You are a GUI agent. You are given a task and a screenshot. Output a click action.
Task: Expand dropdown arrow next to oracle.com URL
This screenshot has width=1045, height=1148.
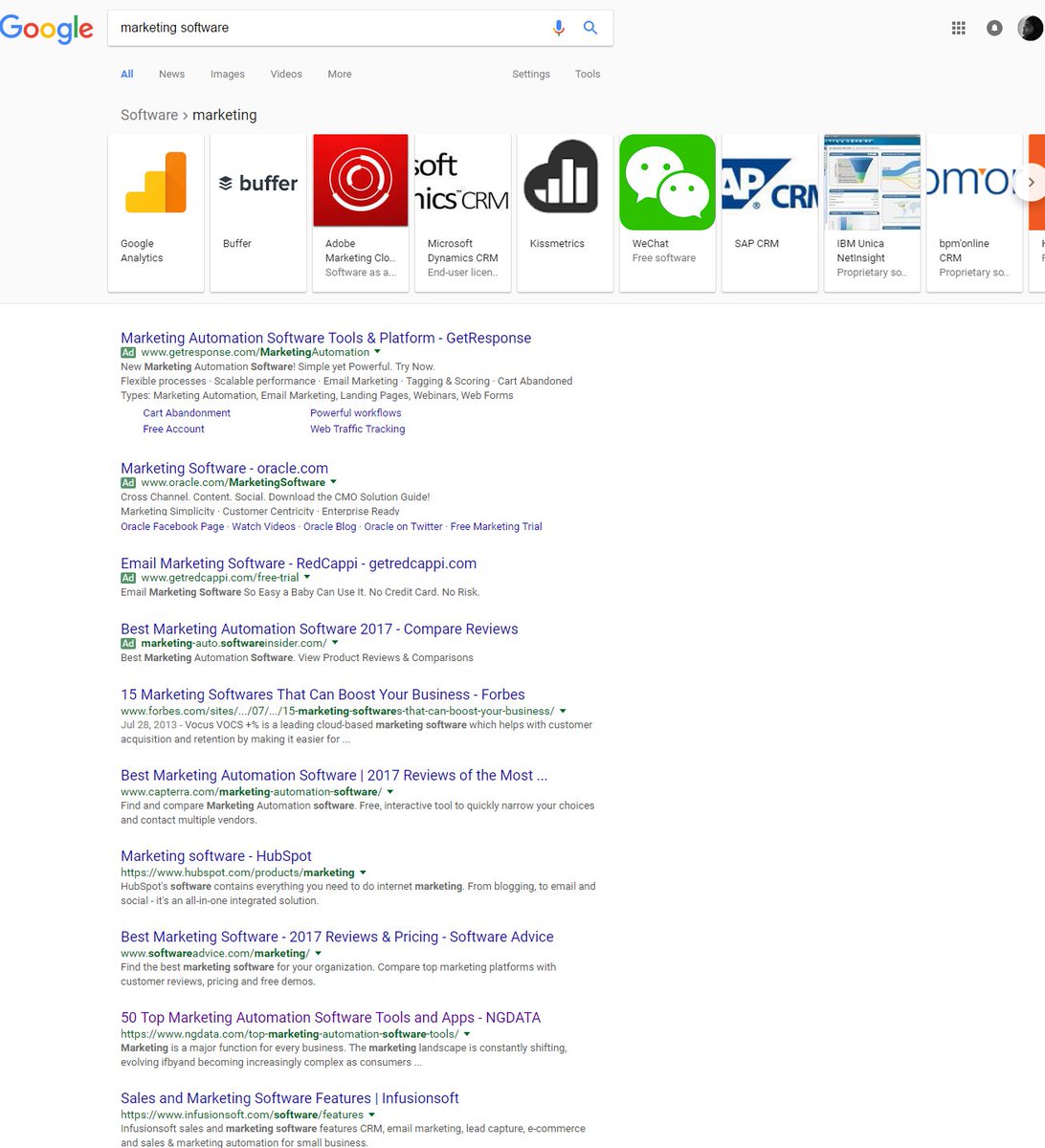point(333,482)
